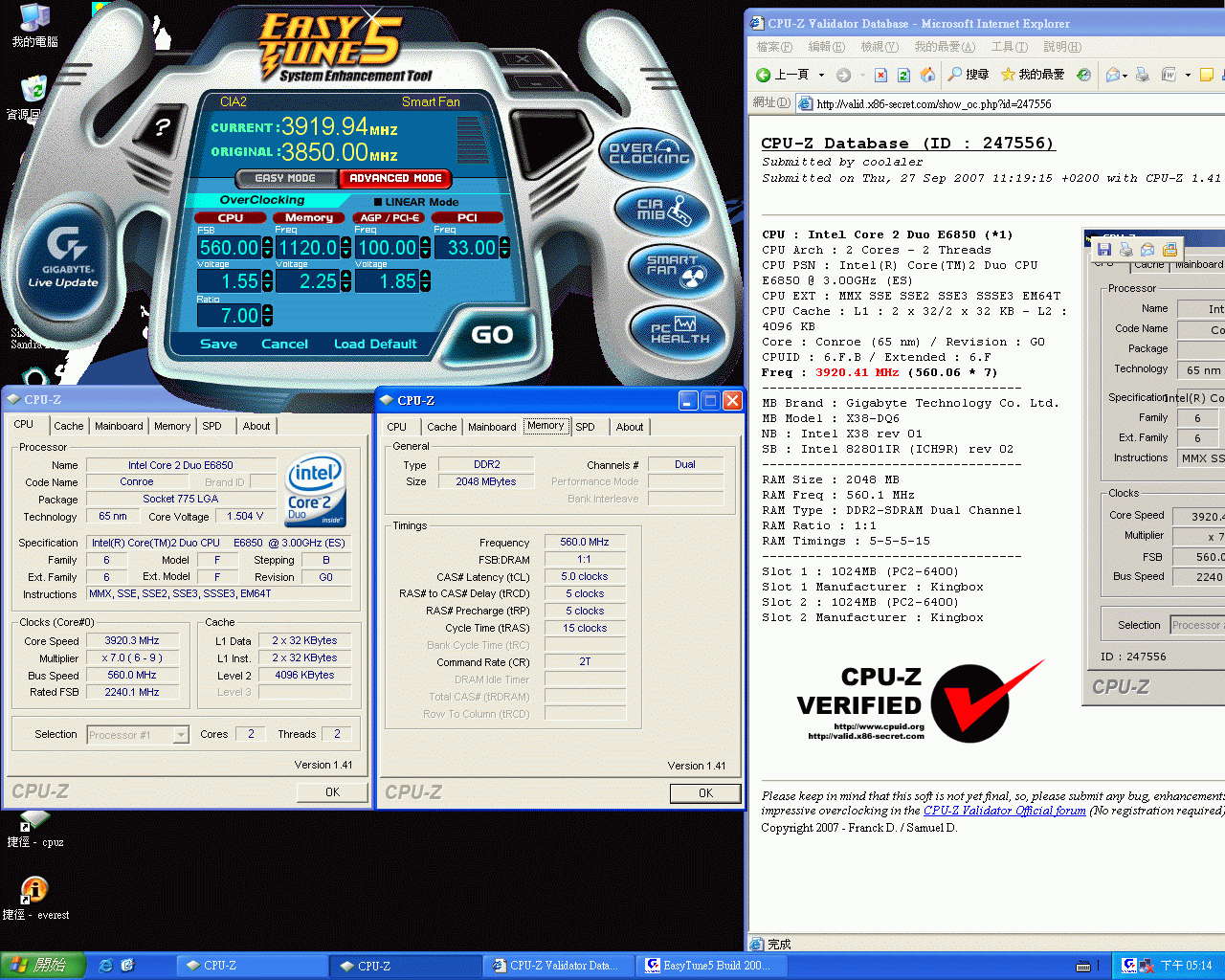Click the FSB 560.00 value field
This screenshot has height=980, width=1225.
pos(228,248)
